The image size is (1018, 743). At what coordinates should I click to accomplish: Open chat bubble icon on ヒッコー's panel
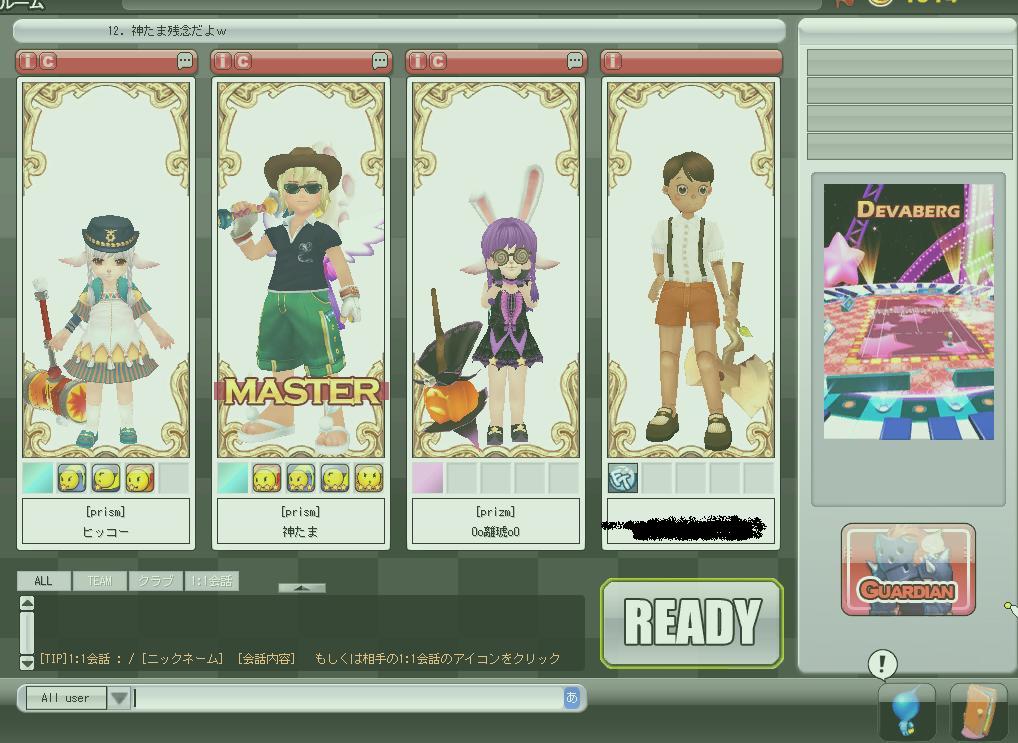point(185,62)
